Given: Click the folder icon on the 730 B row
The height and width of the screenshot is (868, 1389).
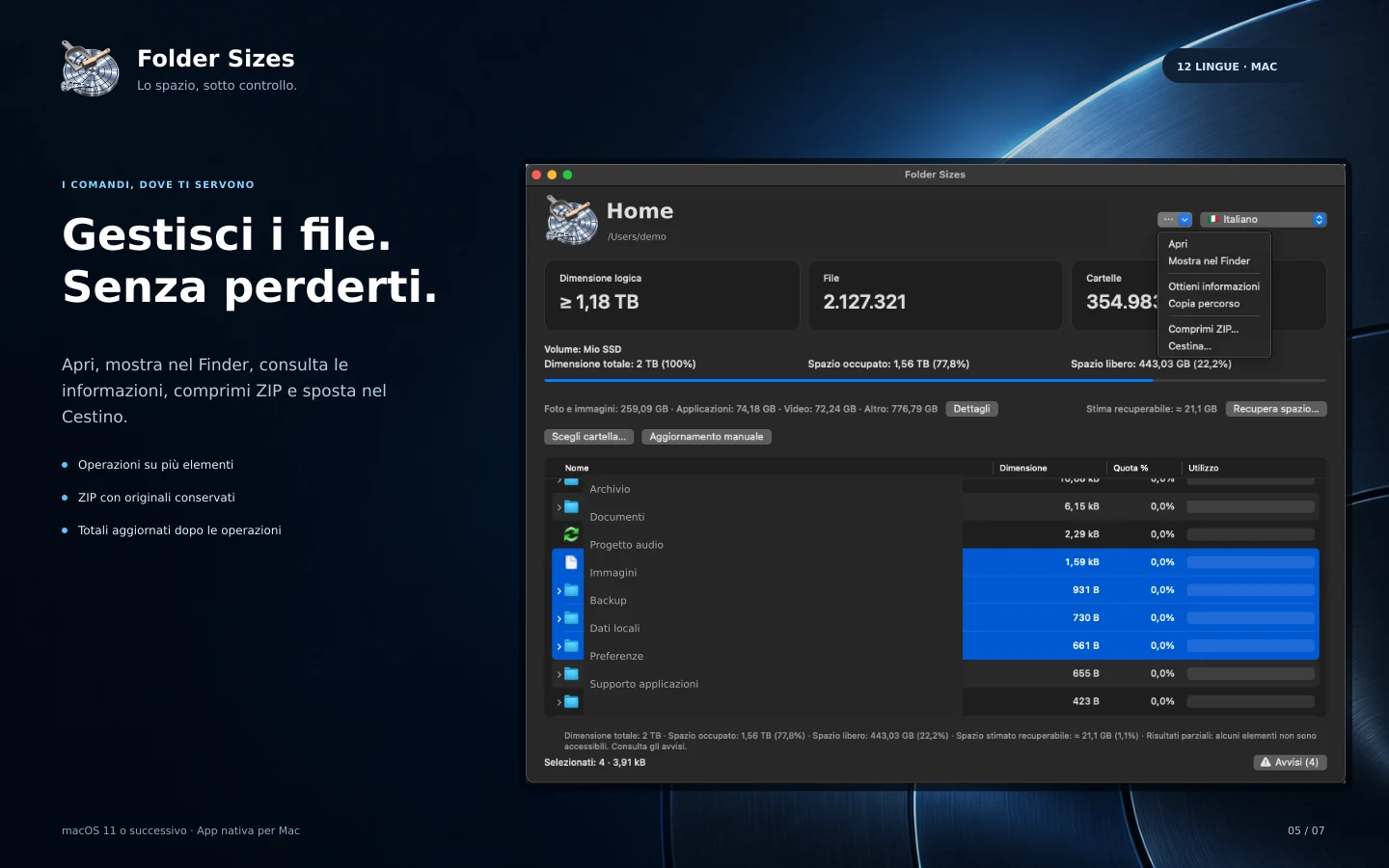Looking at the screenshot, I should click(571, 618).
